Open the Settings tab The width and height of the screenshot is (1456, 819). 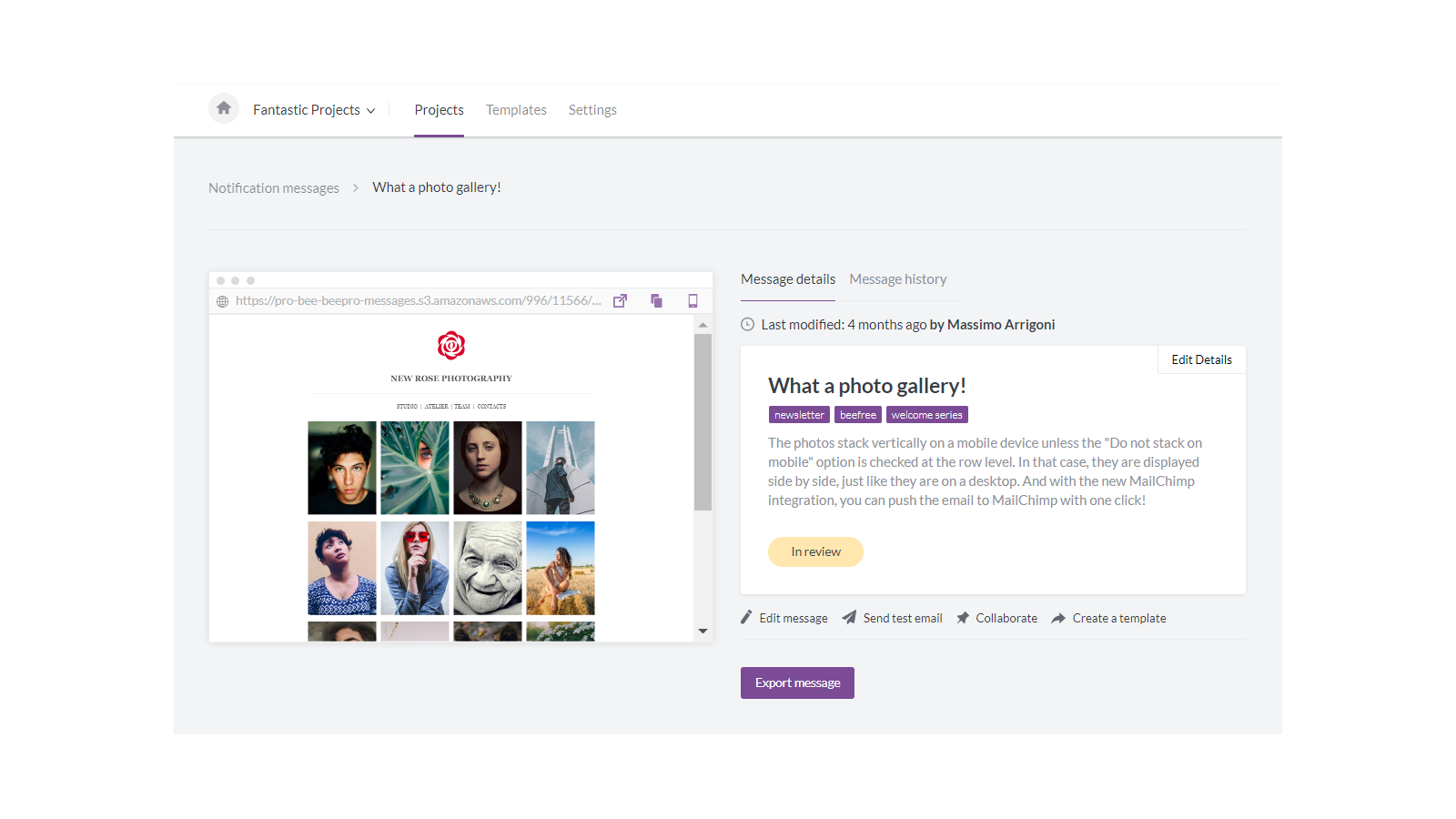click(592, 110)
